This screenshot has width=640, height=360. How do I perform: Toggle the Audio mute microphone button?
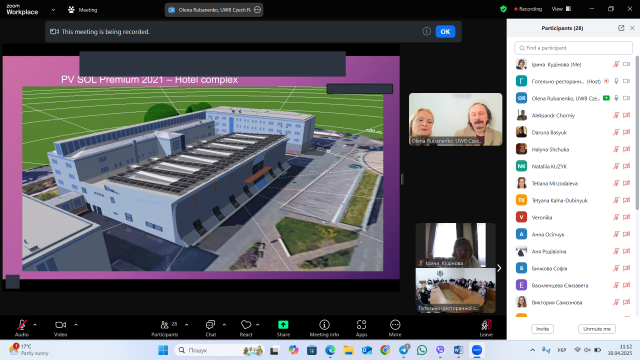coord(22,325)
